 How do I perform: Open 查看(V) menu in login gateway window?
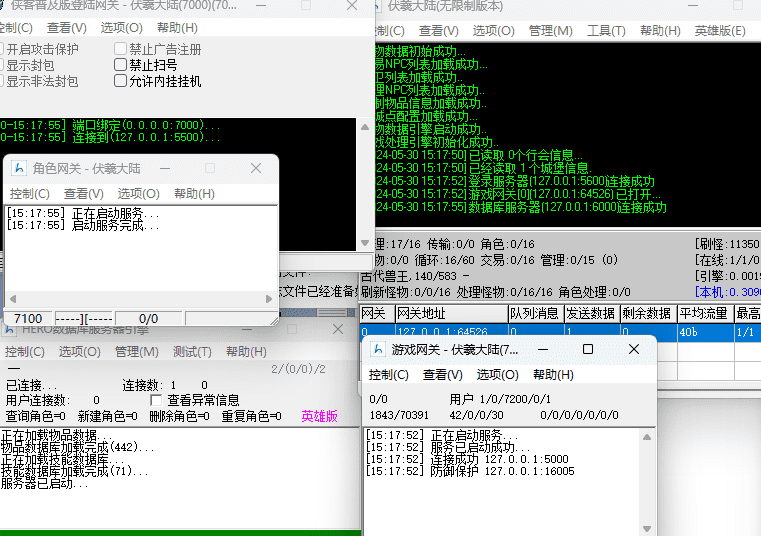pyautogui.click(x=66, y=28)
